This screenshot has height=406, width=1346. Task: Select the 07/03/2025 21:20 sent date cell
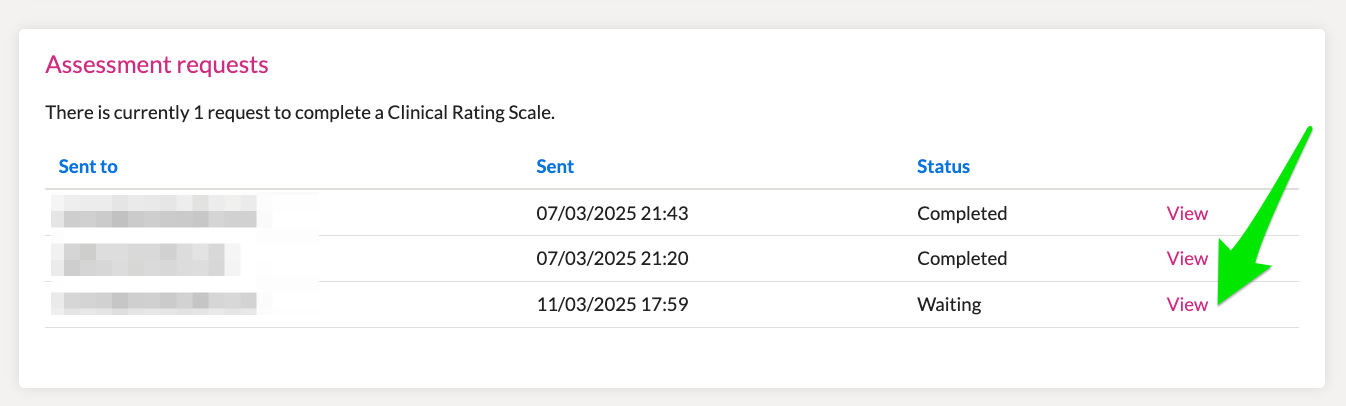[x=612, y=258]
